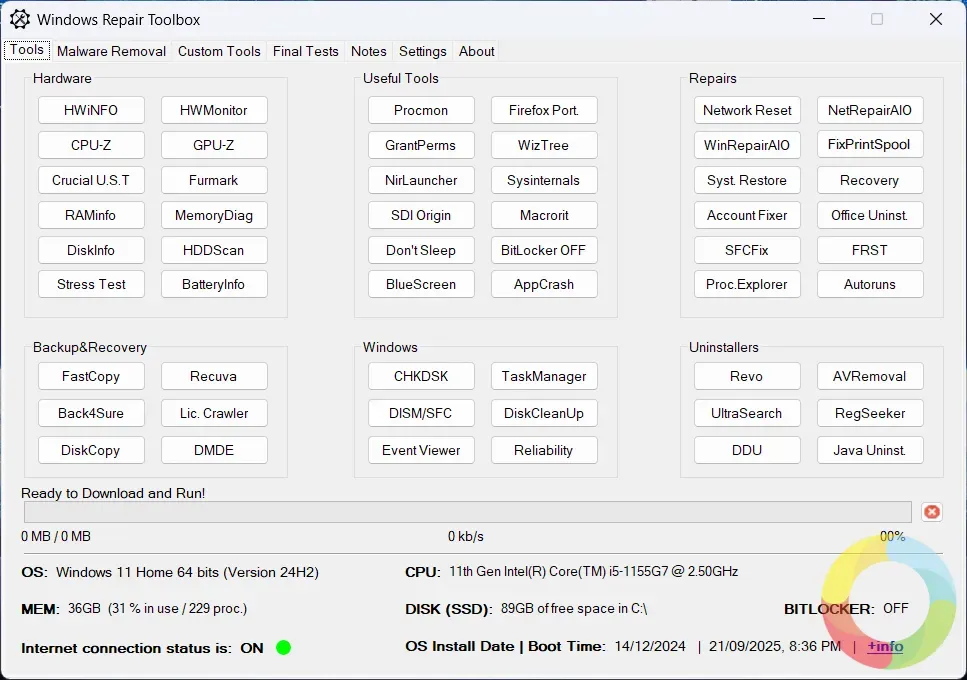Open Recuva
This screenshot has height=680, width=967.
(214, 376)
